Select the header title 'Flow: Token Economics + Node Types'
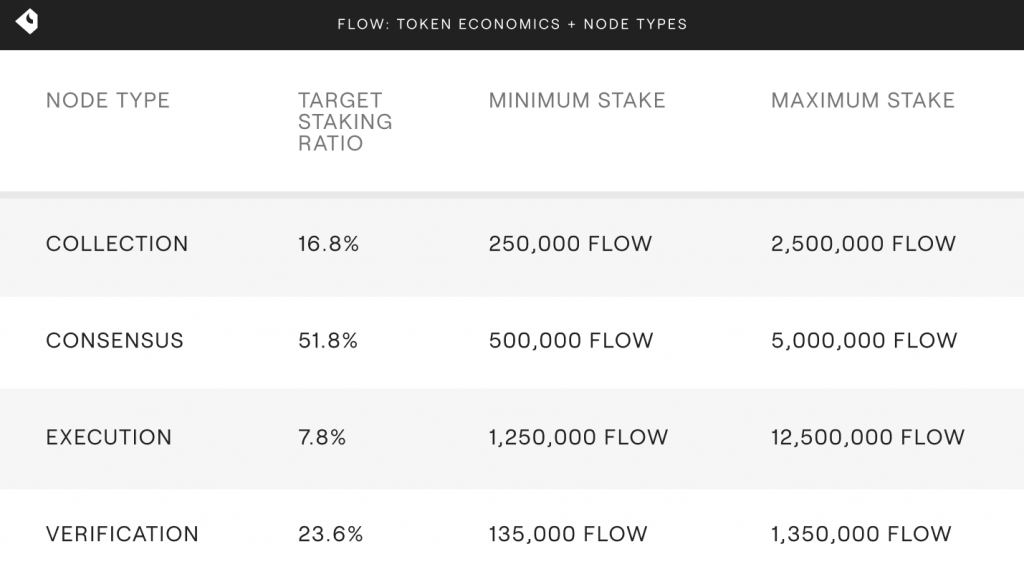 point(512,24)
